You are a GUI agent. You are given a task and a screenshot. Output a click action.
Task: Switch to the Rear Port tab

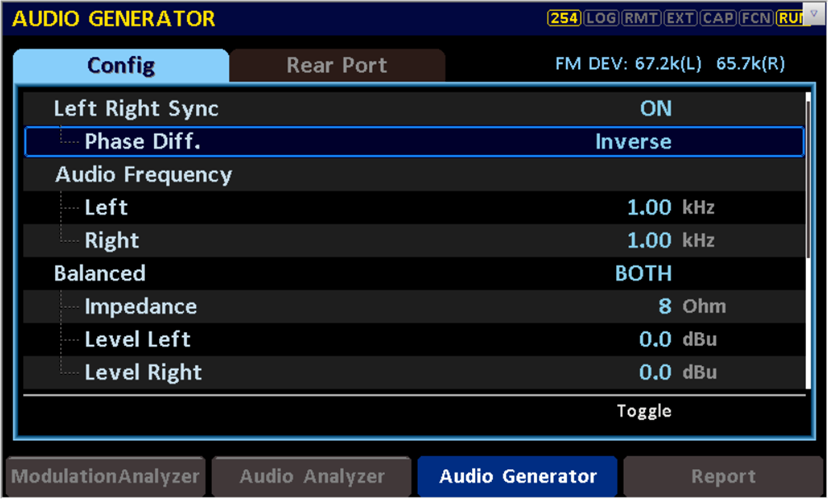[x=336, y=66]
